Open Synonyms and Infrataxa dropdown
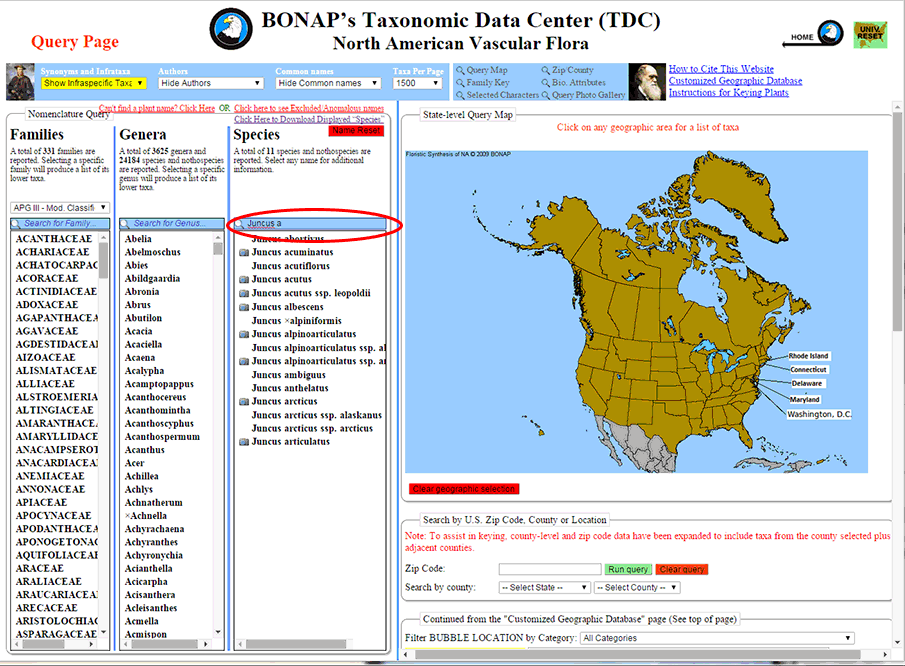905x666 pixels. coord(93,83)
